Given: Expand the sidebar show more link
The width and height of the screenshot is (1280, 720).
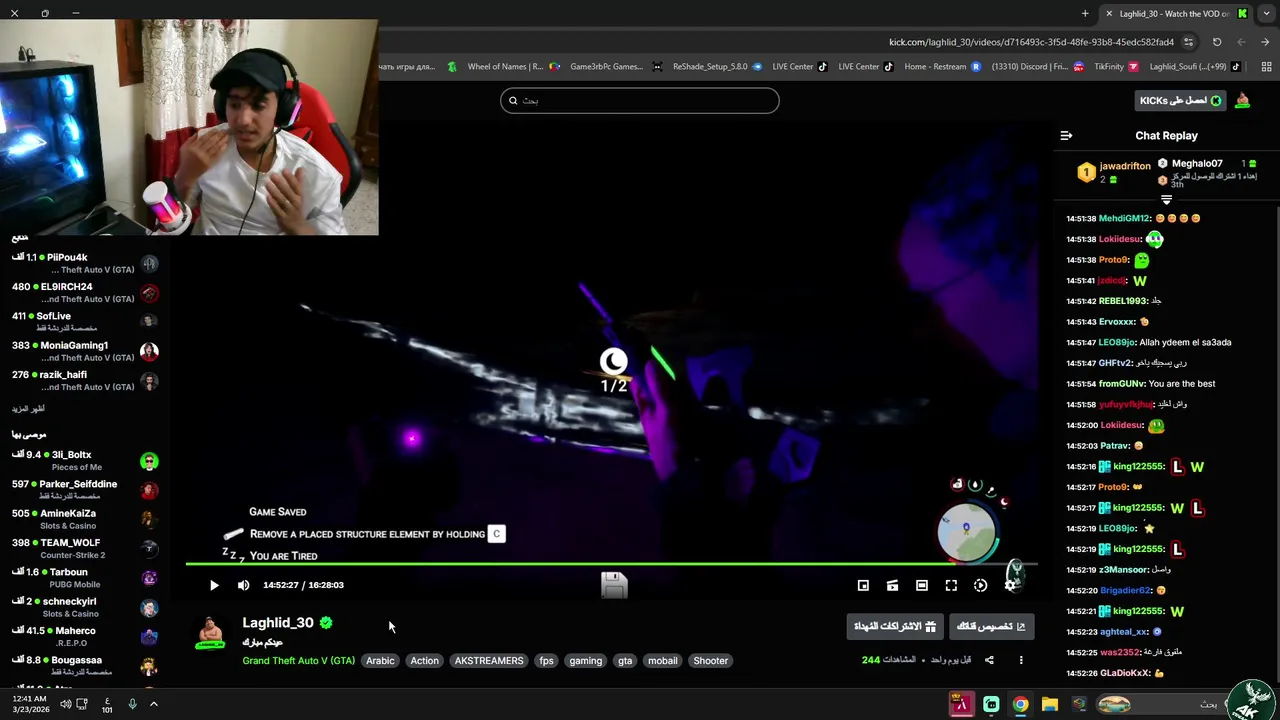Looking at the screenshot, I should [x=28, y=409].
